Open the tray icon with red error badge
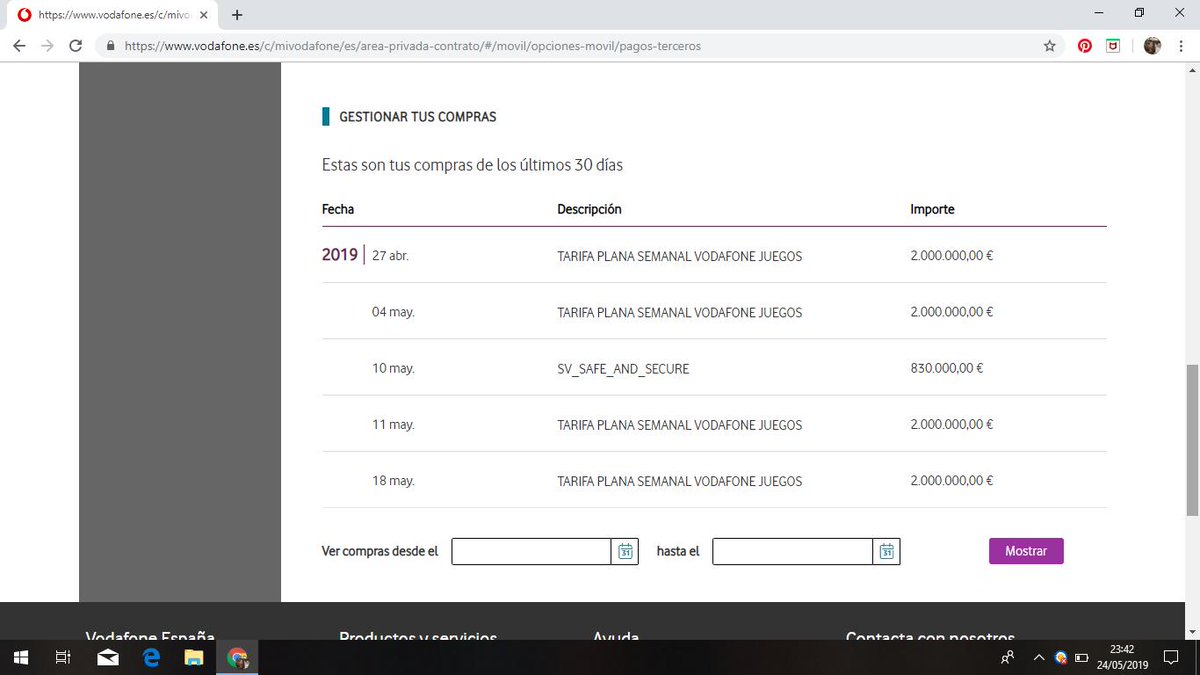The width and height of the screenshot is (1200, 675). coord(1060,658)
